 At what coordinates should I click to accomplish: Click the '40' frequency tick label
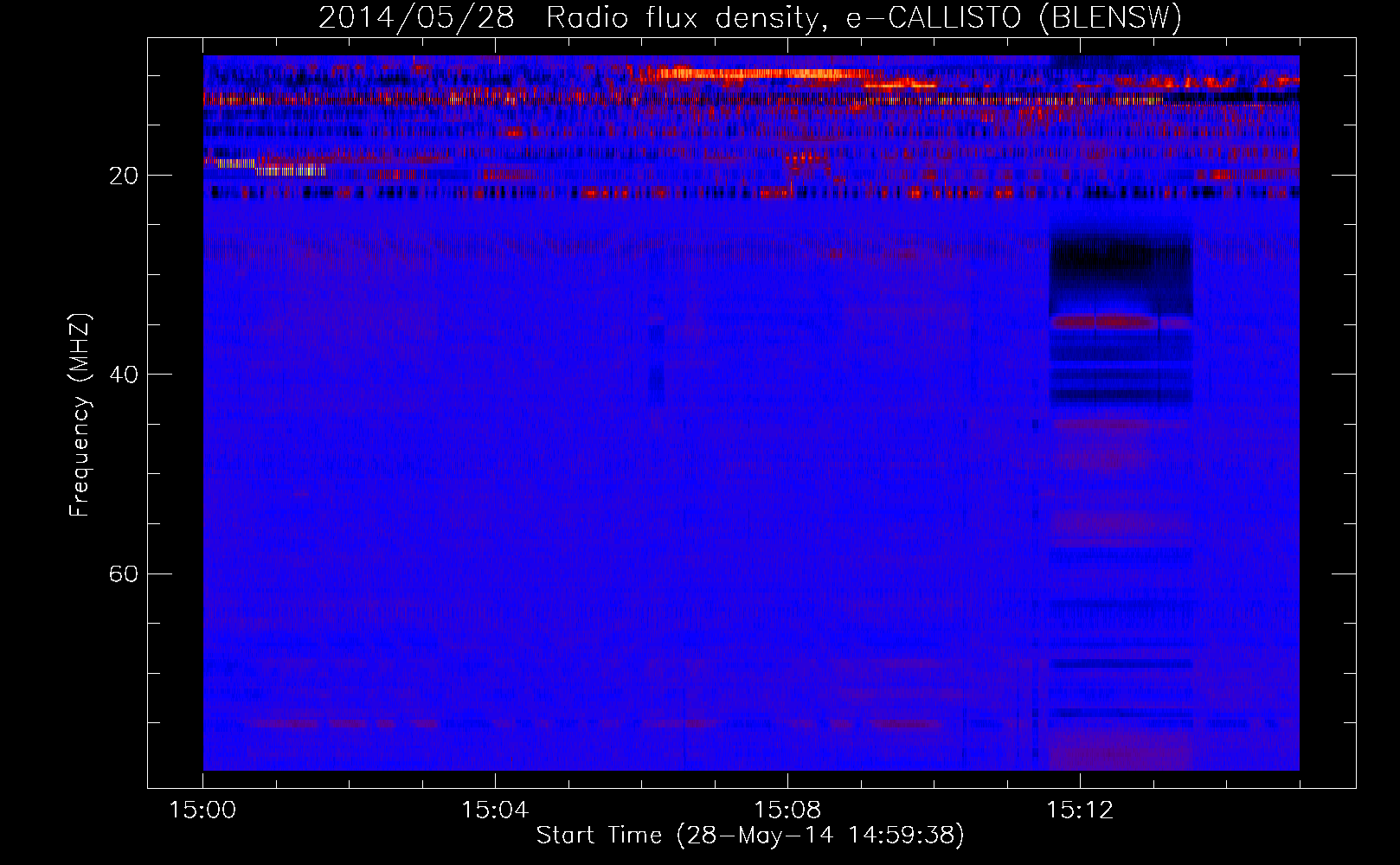[124, 375]
